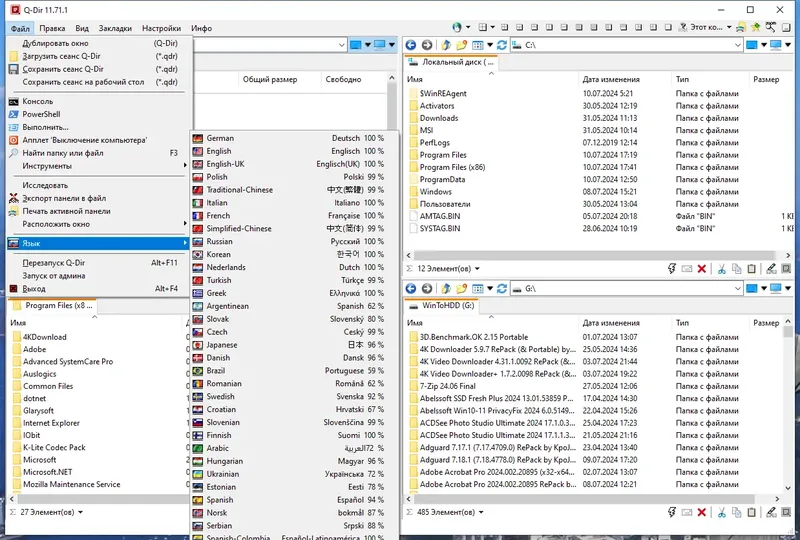Expand the '485 Элемент(ов)' dropdown
The height and width of the screenshot is (540, 800).
coord(481,512)
